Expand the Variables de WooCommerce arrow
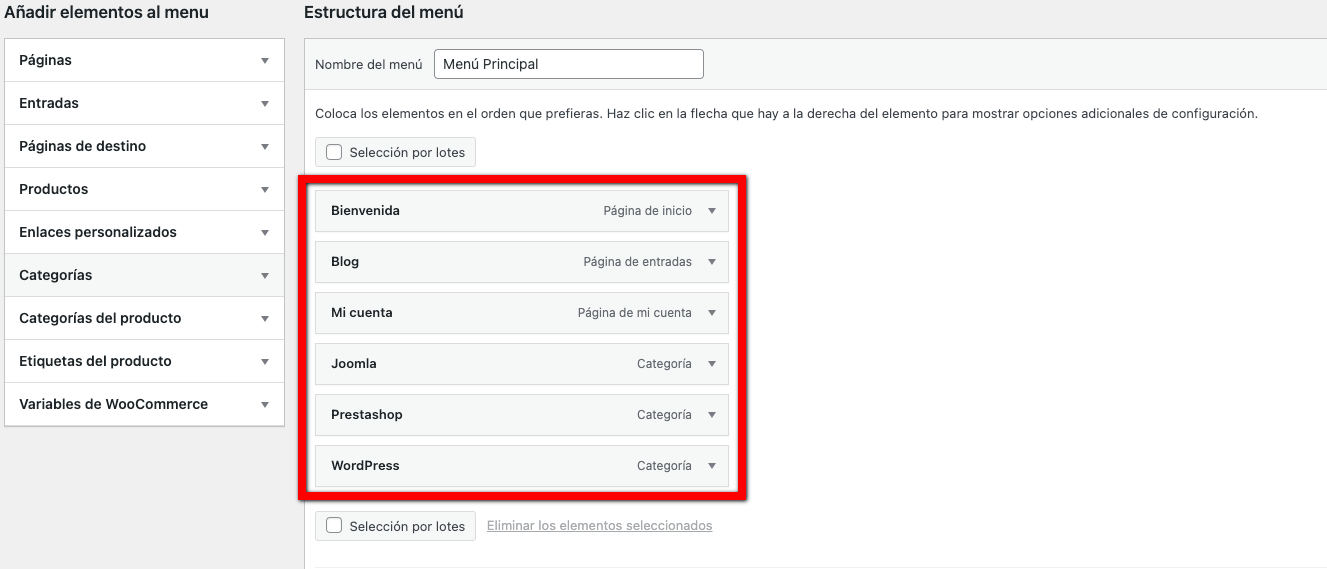Screen dimensions: 1327x569 coord(265,405)
